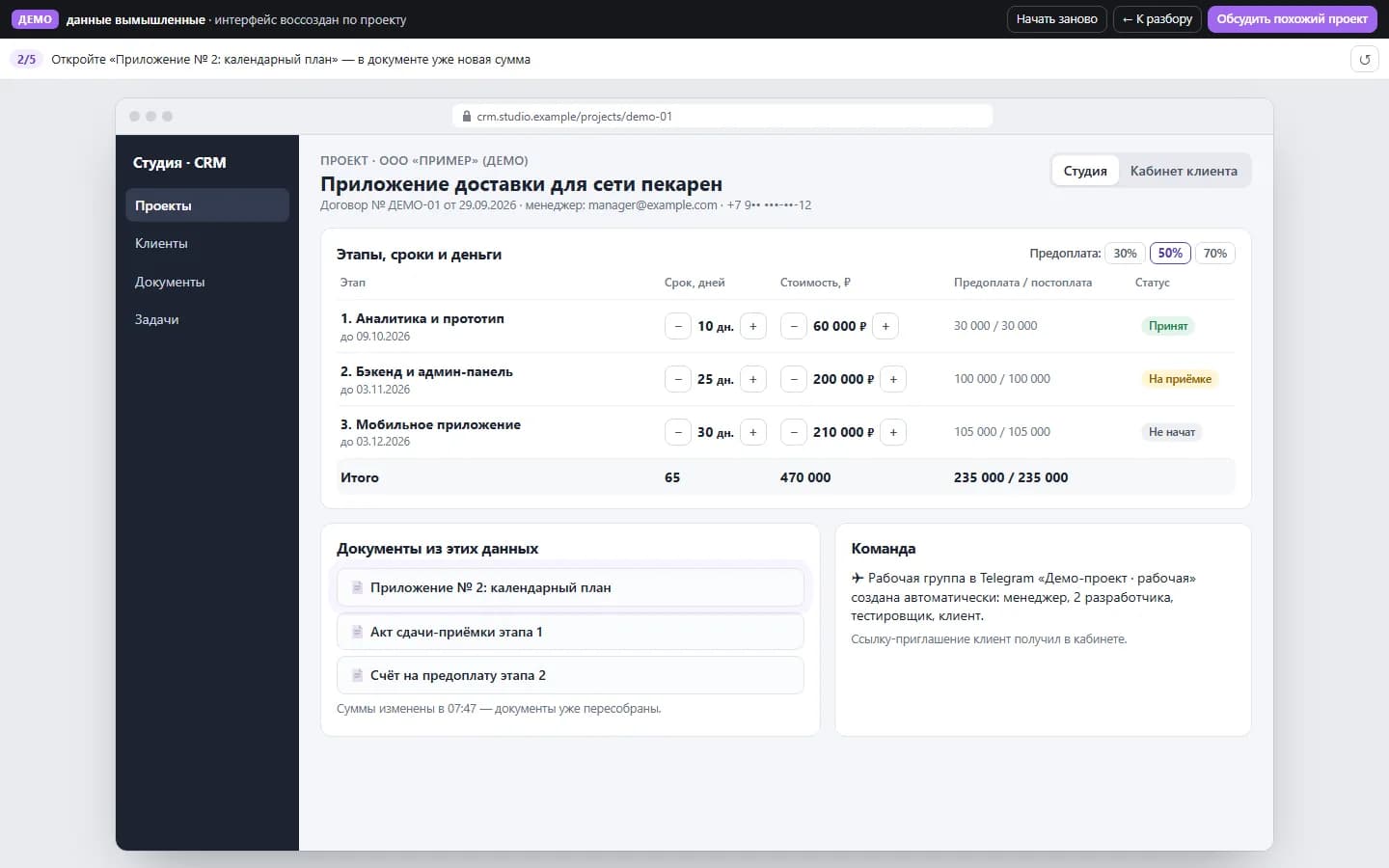Click the 470 000 total cost value
The height and width of the screenshot is (868, 1389).
(x=805, y=477)
